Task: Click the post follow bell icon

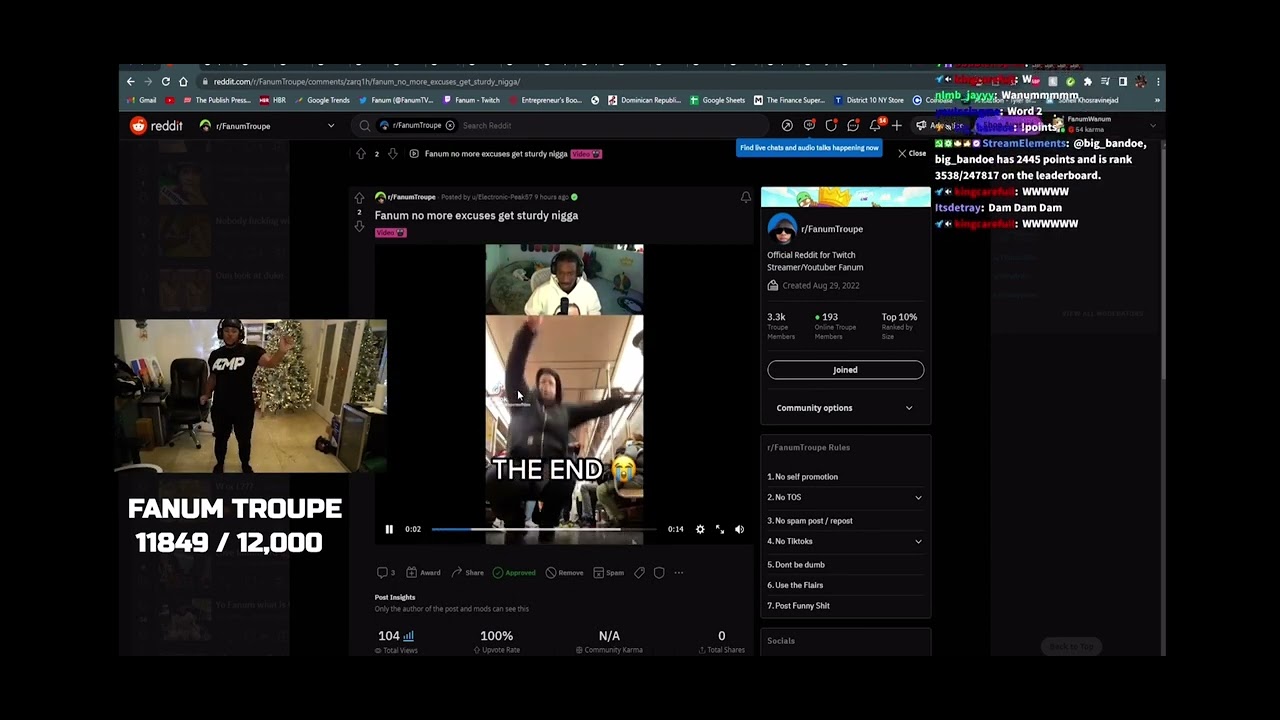Action: click(x=745, y=198)
